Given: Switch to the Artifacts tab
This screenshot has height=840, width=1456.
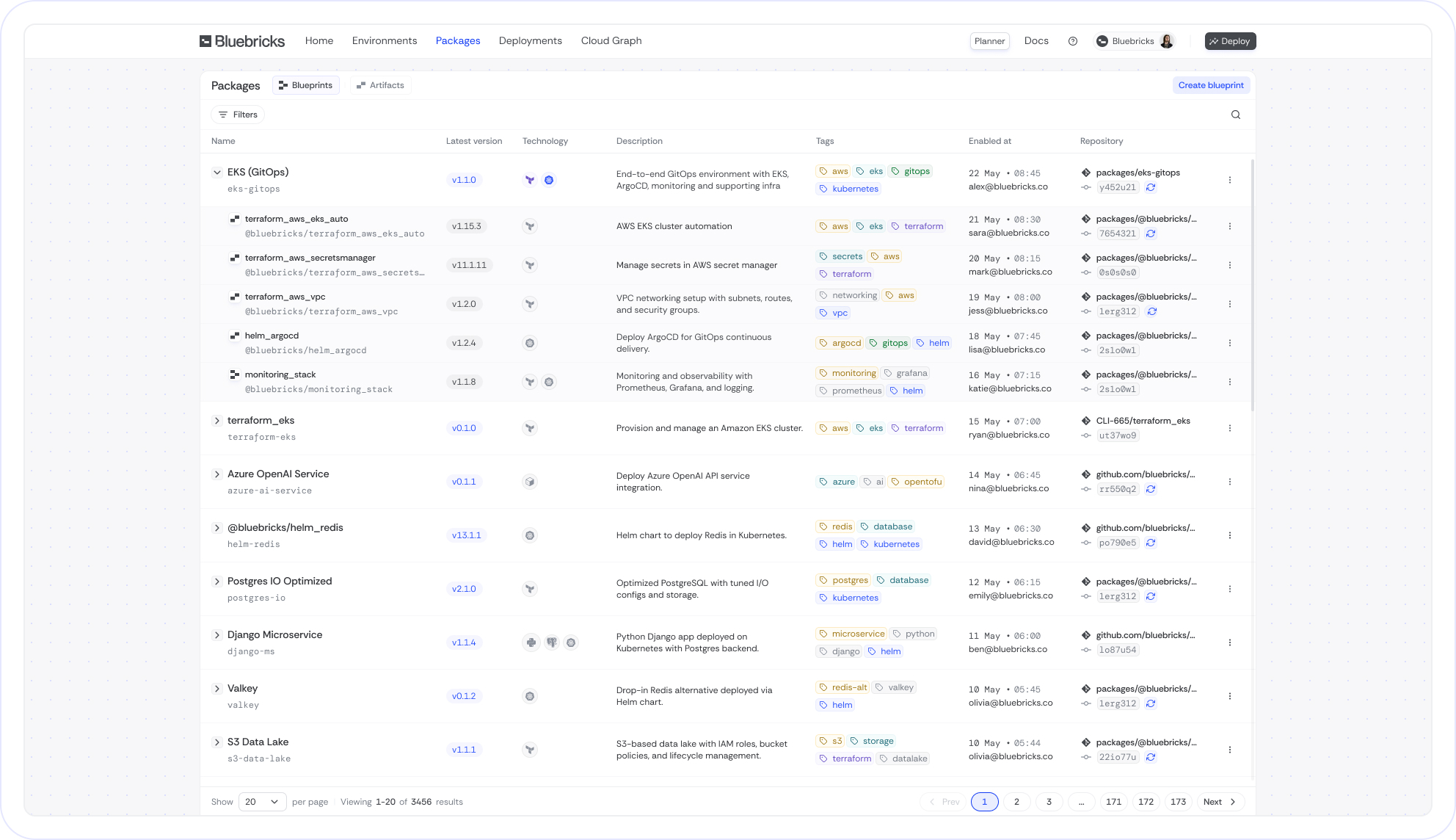Looking at the screenshot, I should tap(380, 85).
